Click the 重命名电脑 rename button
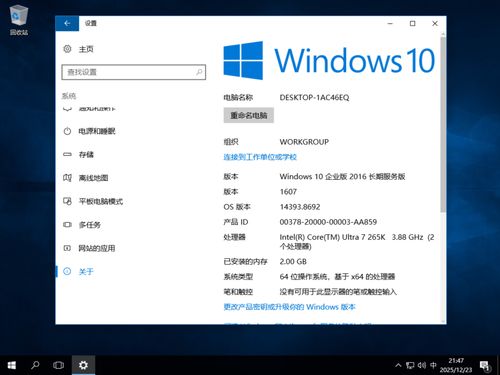500x375 pixels. [x=249, y=115]
